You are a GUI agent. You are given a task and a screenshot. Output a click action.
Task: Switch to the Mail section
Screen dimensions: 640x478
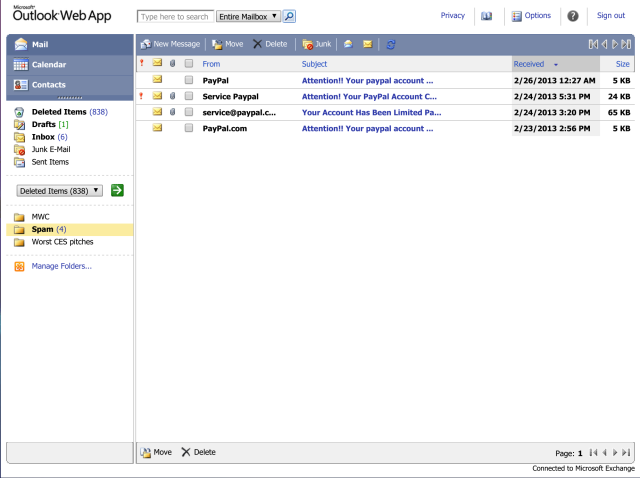pyautogui.click(x=70, y=44)
